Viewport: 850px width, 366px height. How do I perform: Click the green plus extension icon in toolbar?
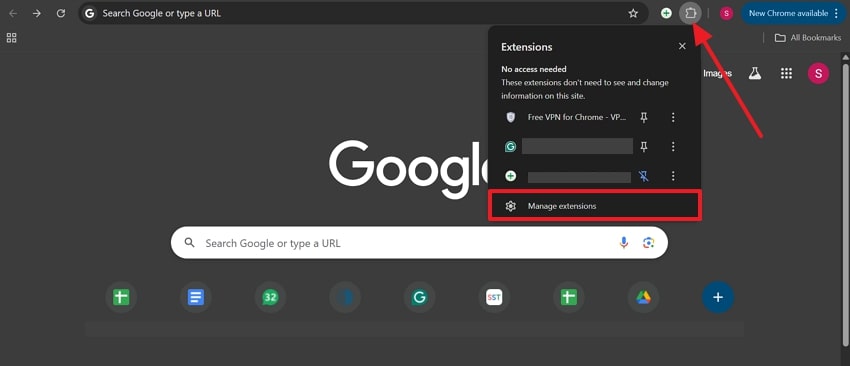click(x=666, y=14)
